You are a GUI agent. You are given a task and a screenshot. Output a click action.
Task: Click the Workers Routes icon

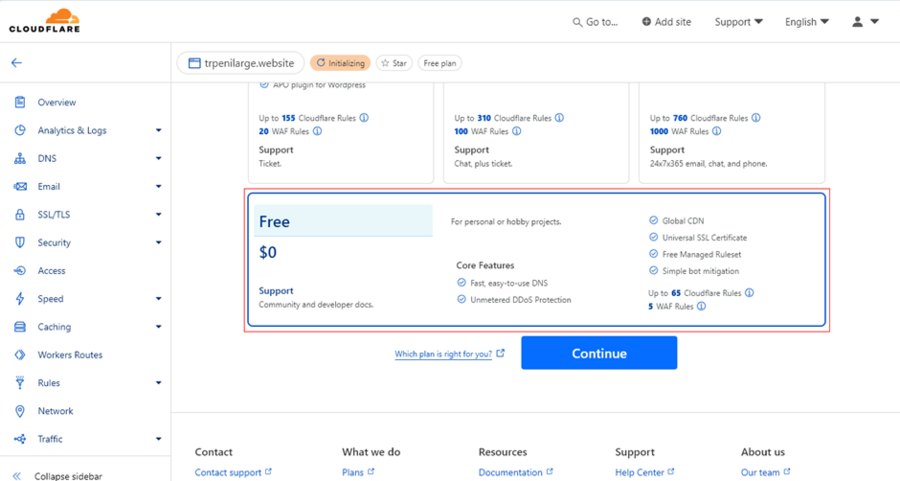pos(20,355)
